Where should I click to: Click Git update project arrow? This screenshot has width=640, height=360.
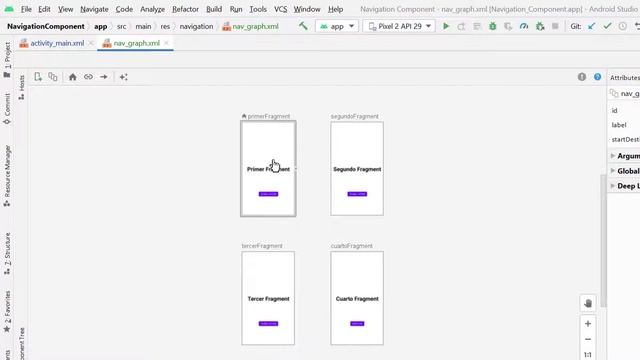tap(591, 26)
